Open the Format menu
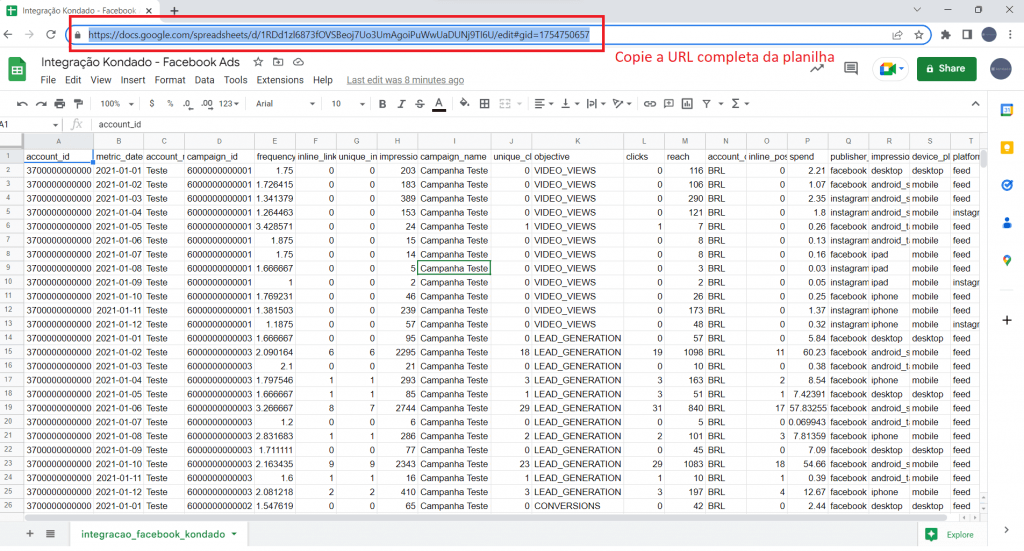This screenshot has height=551, width=1024. tap(170, 80)
